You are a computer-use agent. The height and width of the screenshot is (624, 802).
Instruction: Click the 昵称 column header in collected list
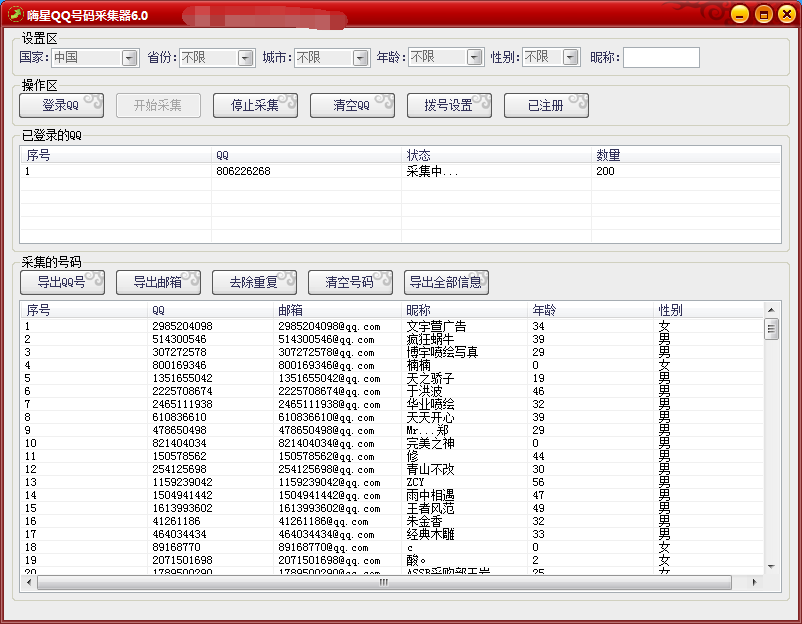[464, 310]
